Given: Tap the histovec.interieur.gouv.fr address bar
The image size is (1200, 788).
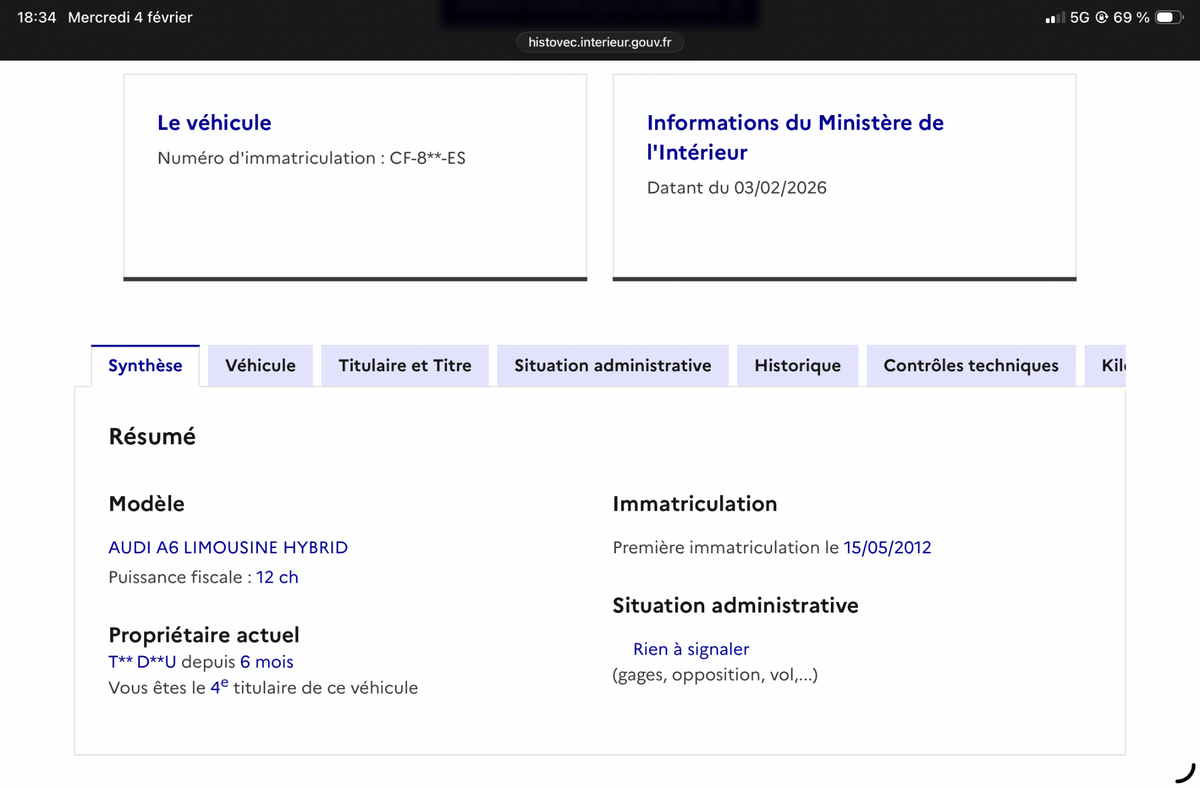Looking at the screenshot, I should pyautogui.click(x=600, y=42).
